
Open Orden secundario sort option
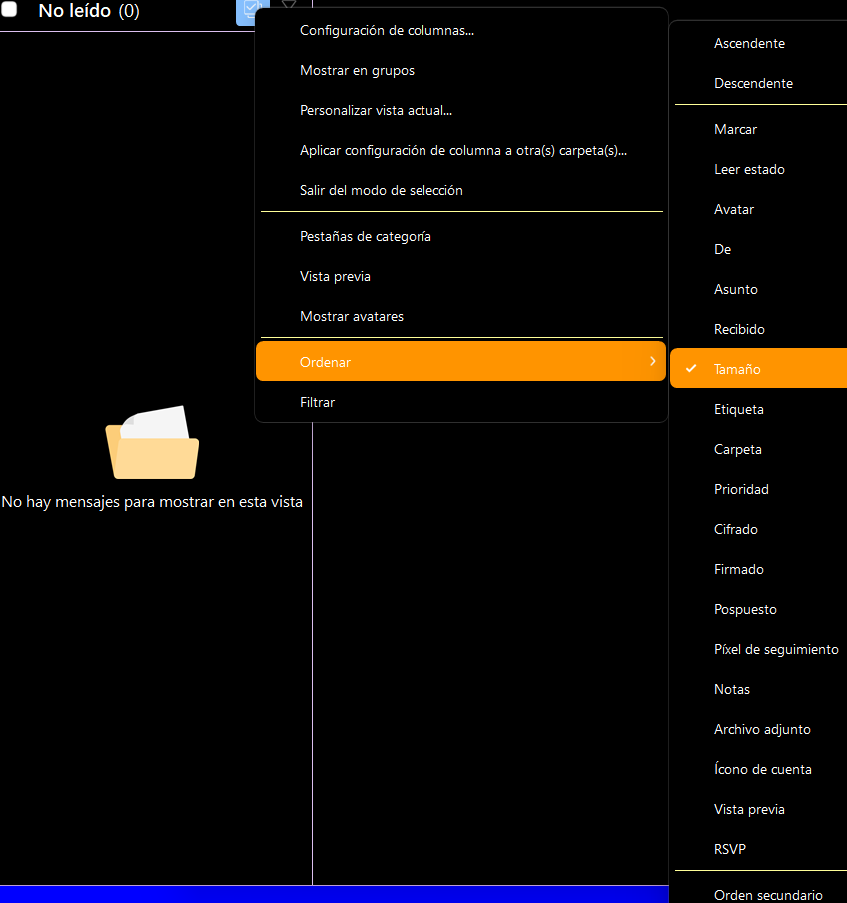pos(768,895)
